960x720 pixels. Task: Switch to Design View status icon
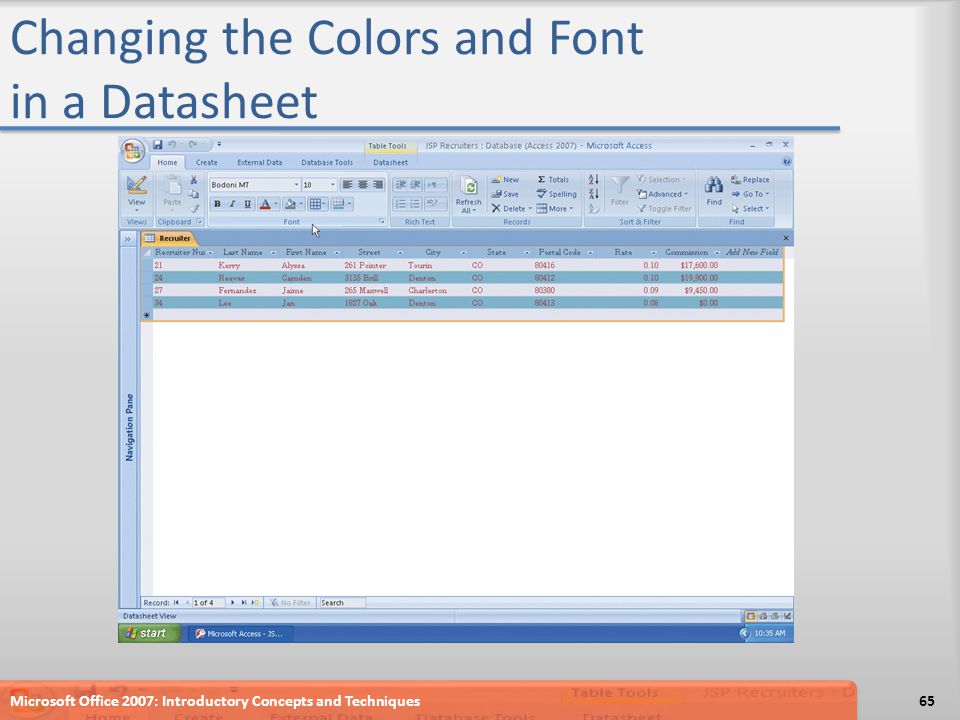point(787,616)
